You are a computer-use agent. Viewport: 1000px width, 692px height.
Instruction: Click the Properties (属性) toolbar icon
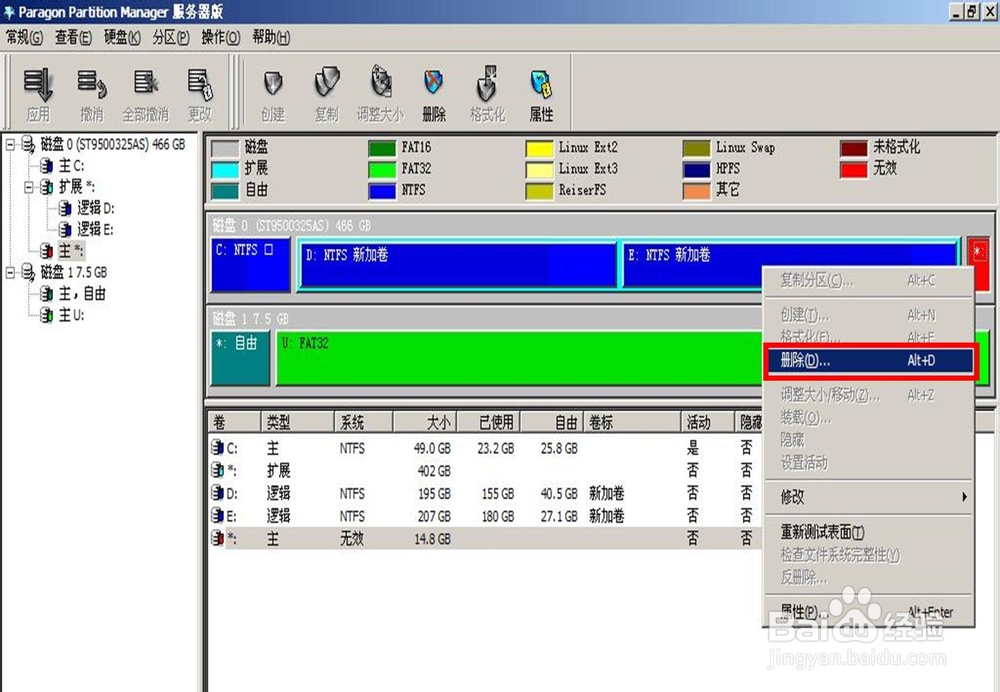click(x=541, y=93)
